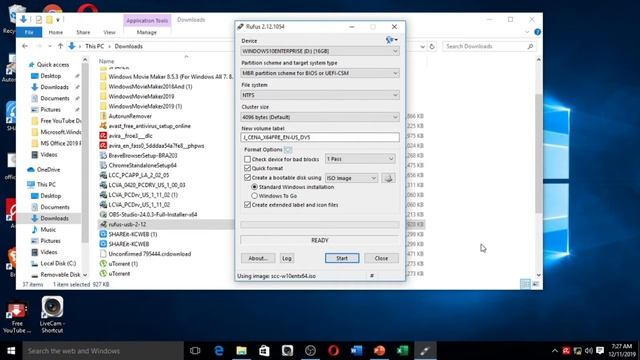Image resolution: width=640 pixels, height=360 pixels.
Task: Click the New volume label field
Action: 320,138
